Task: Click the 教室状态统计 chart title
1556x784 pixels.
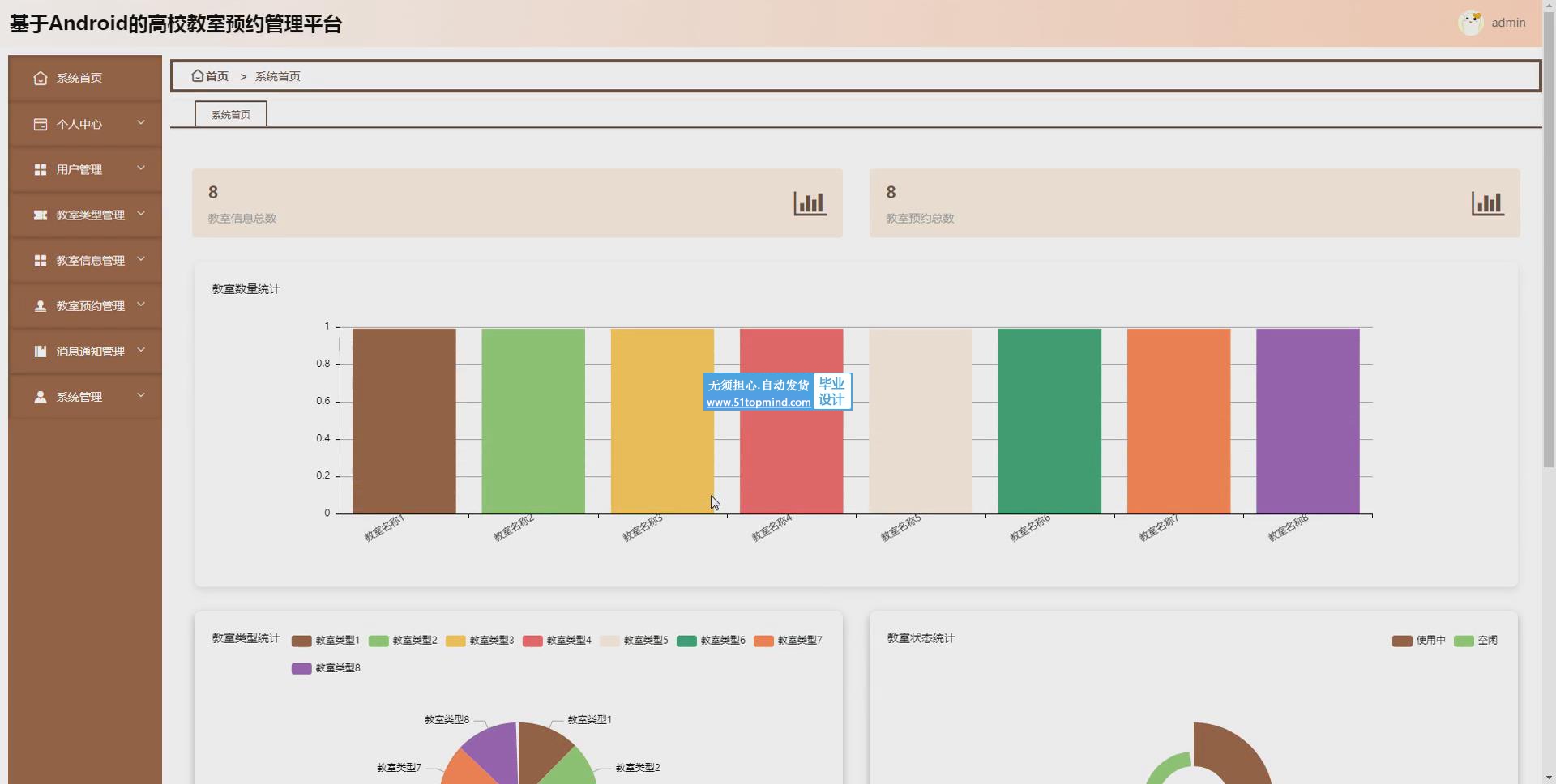Action: 921,638
